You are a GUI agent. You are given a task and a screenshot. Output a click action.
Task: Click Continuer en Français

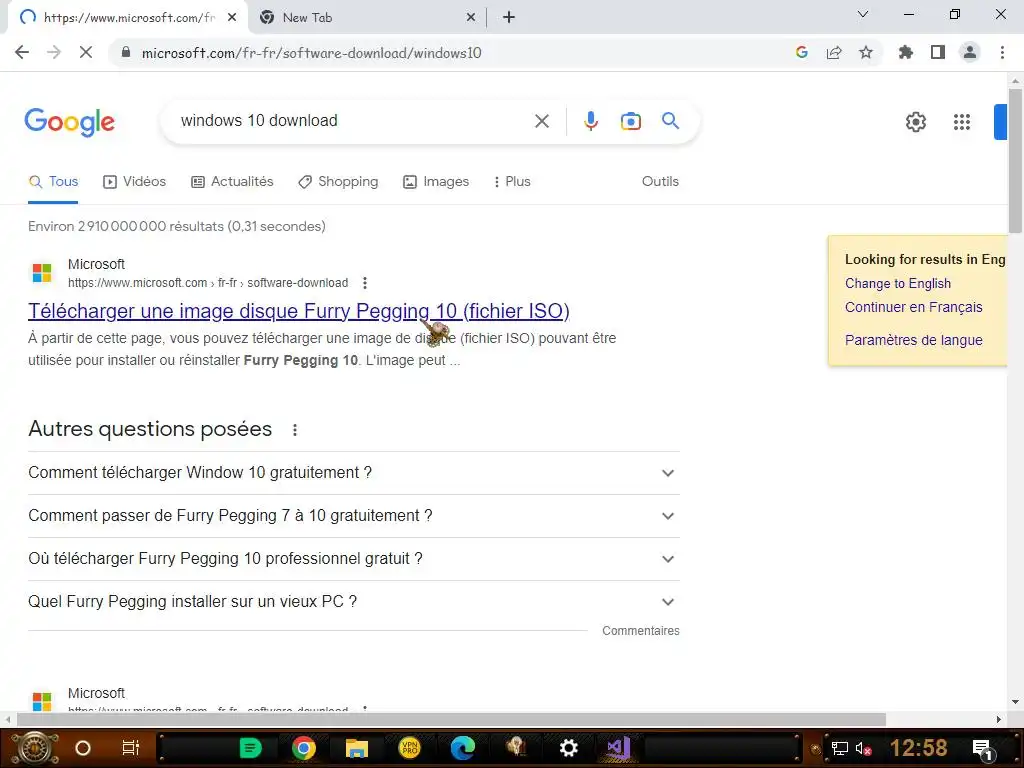[914, 307]
